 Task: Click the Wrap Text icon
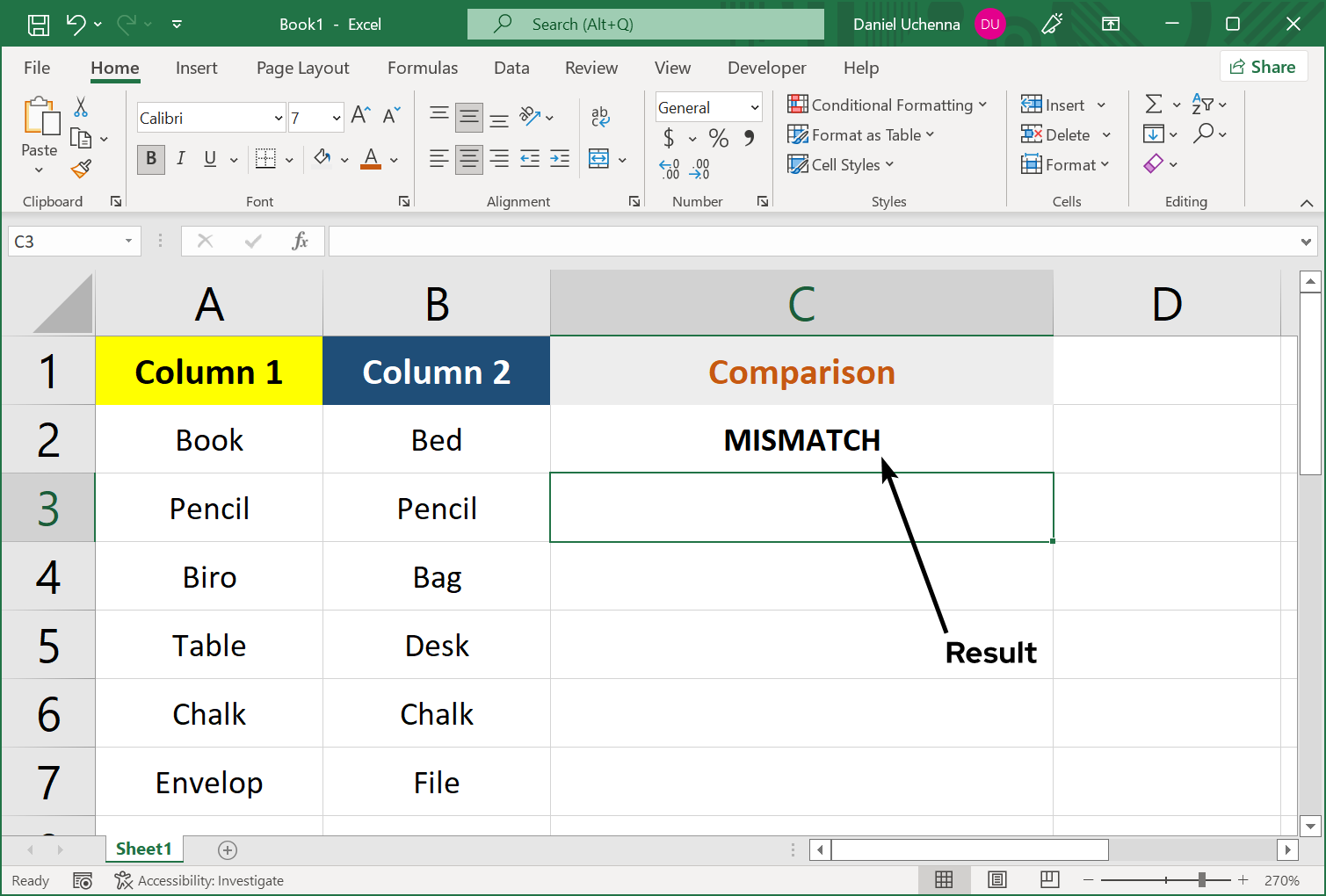pyautogui.click(x=600, y=116)
